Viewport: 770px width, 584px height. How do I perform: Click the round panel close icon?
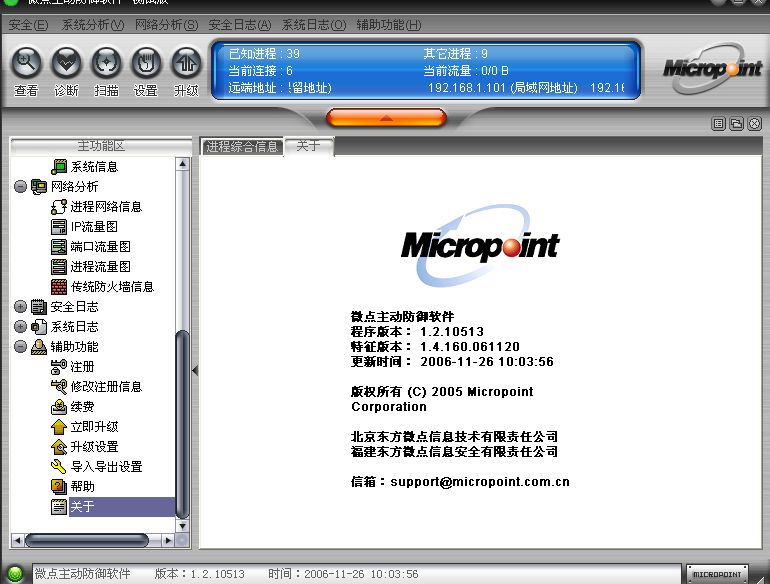coord(755,124)
